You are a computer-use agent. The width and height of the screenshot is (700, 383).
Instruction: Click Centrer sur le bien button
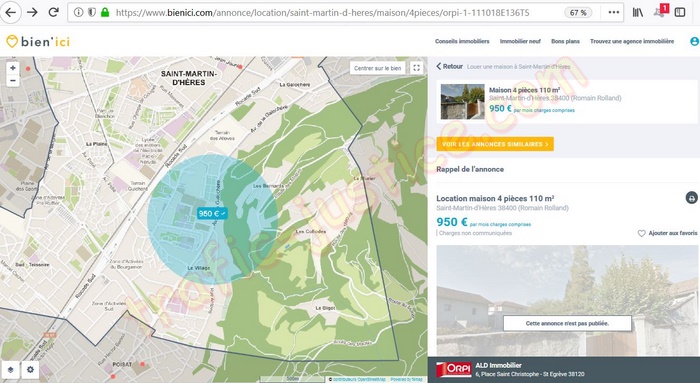pos(377,68)
